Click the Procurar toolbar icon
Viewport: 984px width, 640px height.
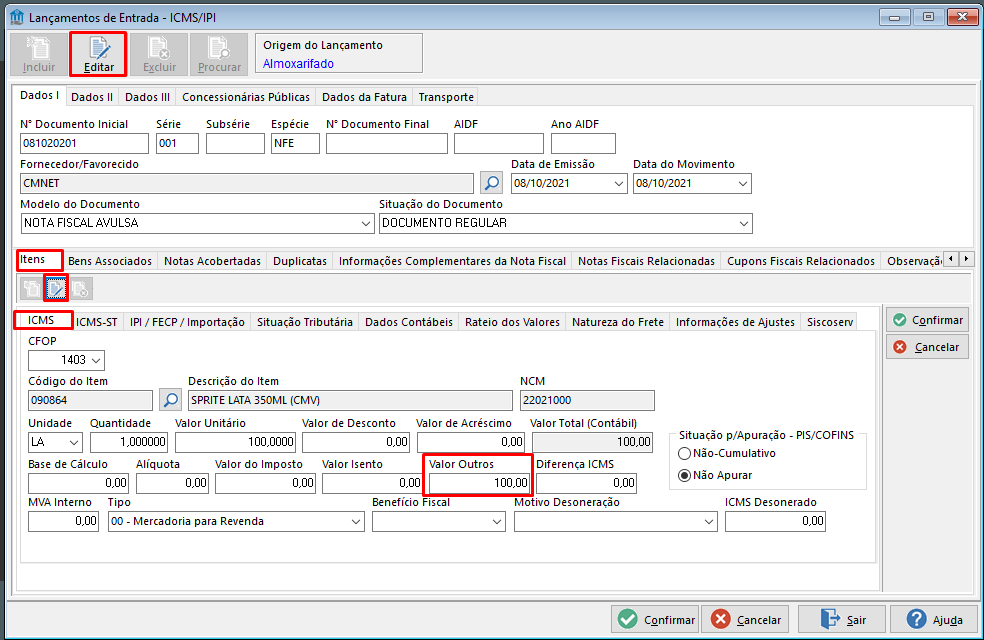[x=219, y=55]
